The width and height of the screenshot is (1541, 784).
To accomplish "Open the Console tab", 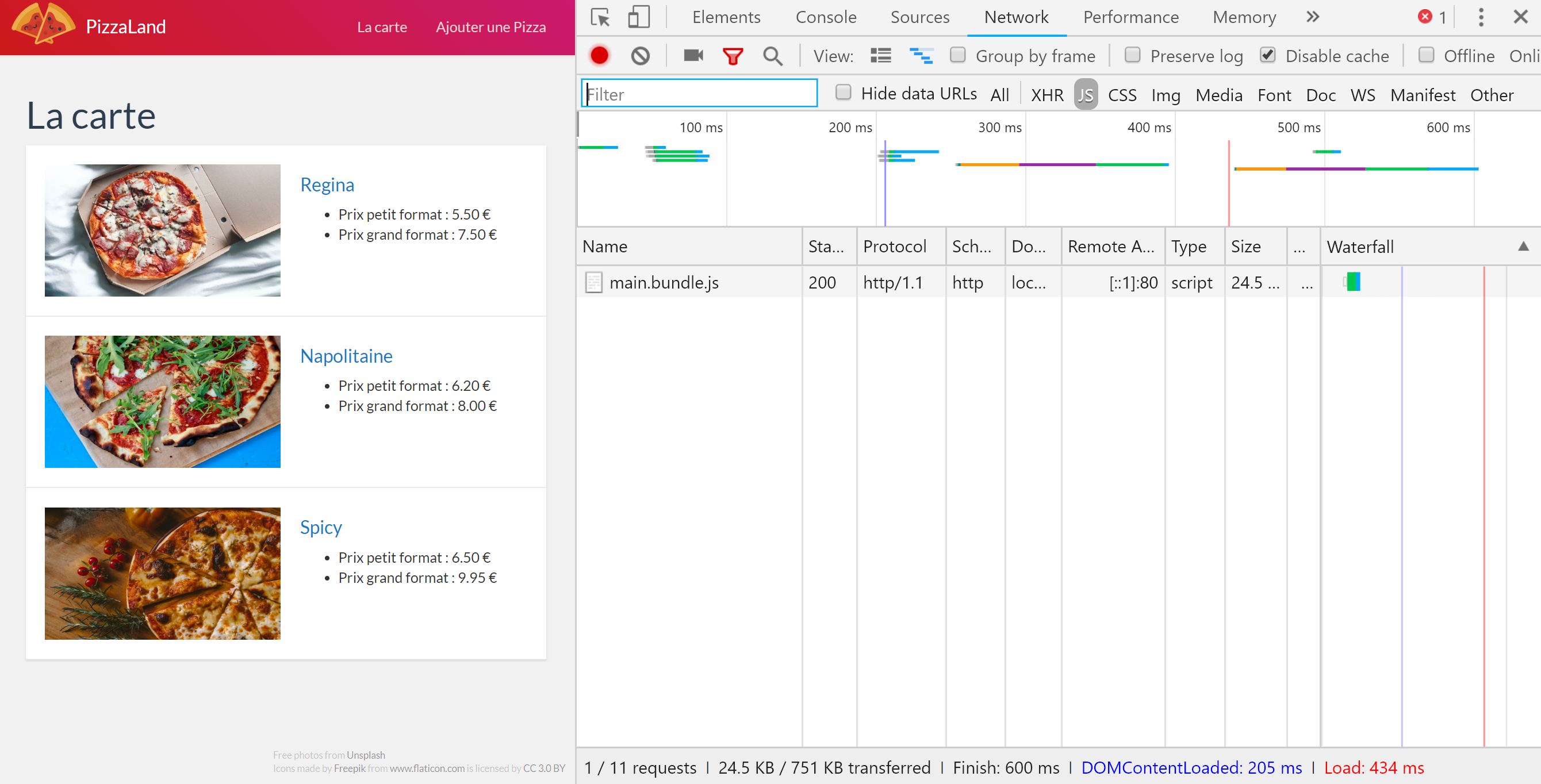I will [x=826, y=17].
